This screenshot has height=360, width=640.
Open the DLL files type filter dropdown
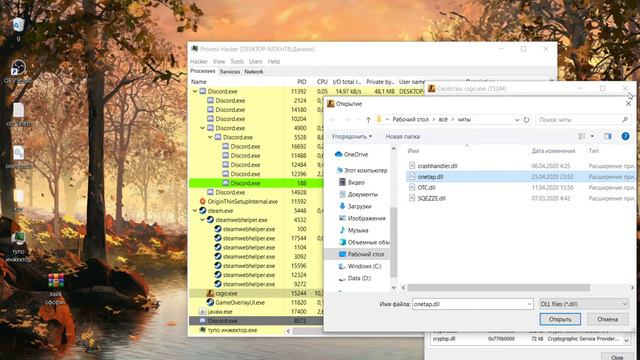pyautogui.click(x=584, y=304)
